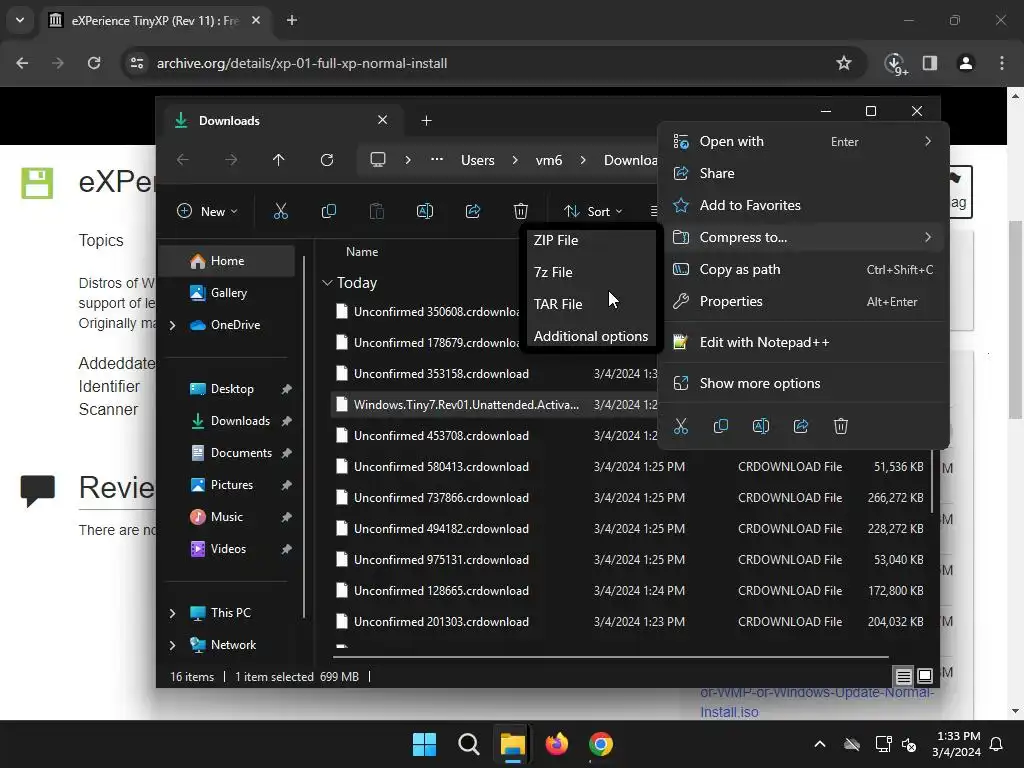Open Chrome downloads icon
Viewport: 1024px width, 768px height.
pyautogui.click(x=895, y=63)
